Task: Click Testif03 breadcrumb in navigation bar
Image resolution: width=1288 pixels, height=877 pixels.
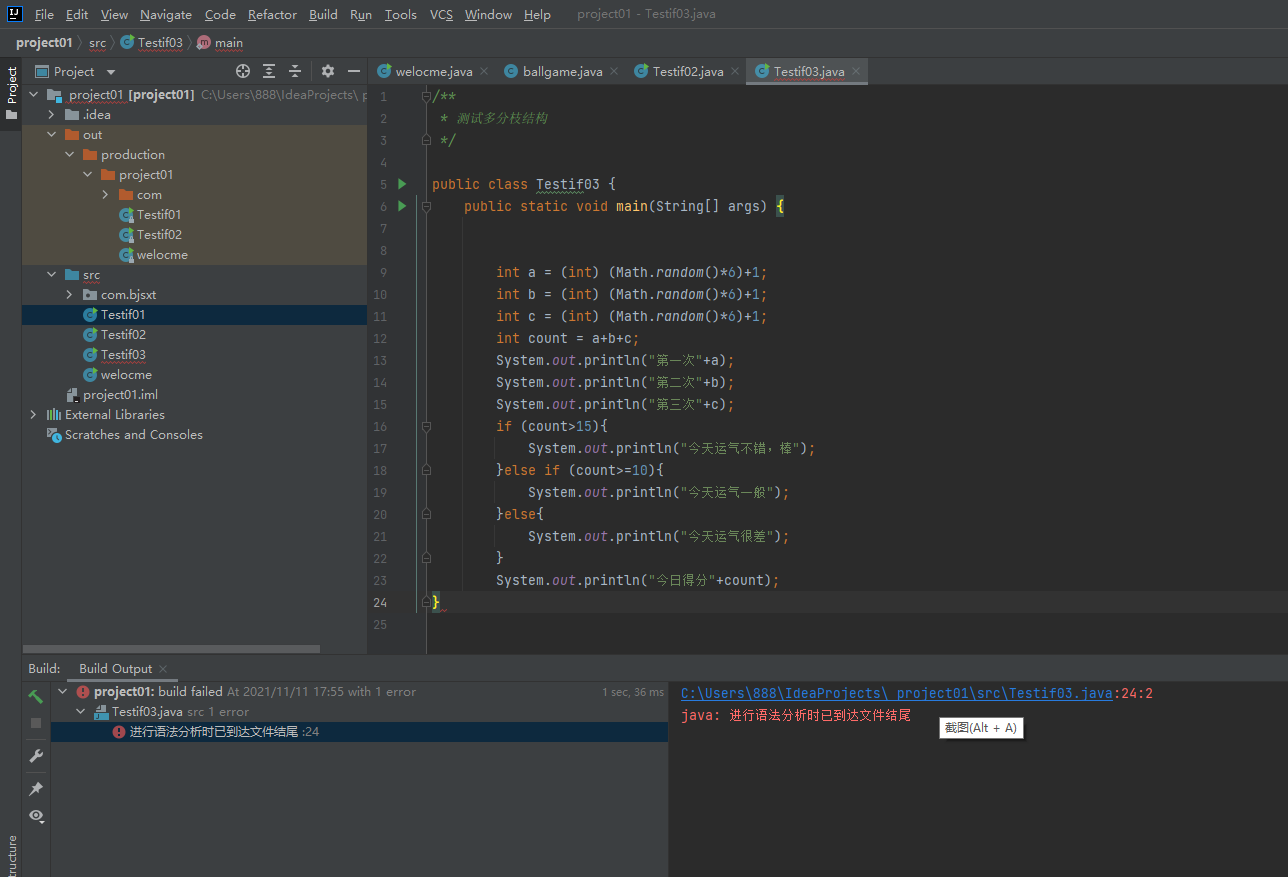Action: click(x=151, y=43)
